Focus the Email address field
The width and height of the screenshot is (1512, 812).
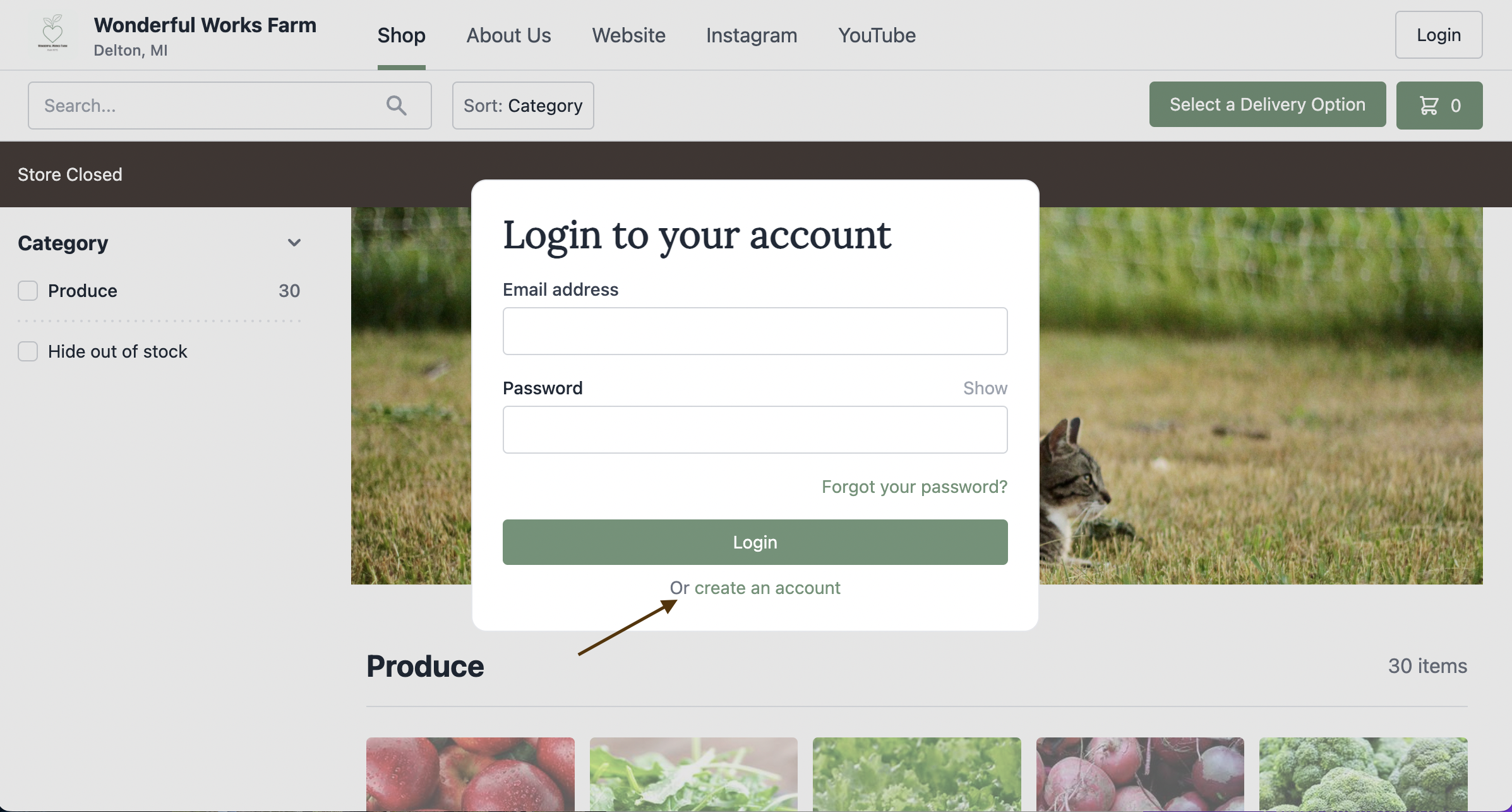[x=755, y=331]
